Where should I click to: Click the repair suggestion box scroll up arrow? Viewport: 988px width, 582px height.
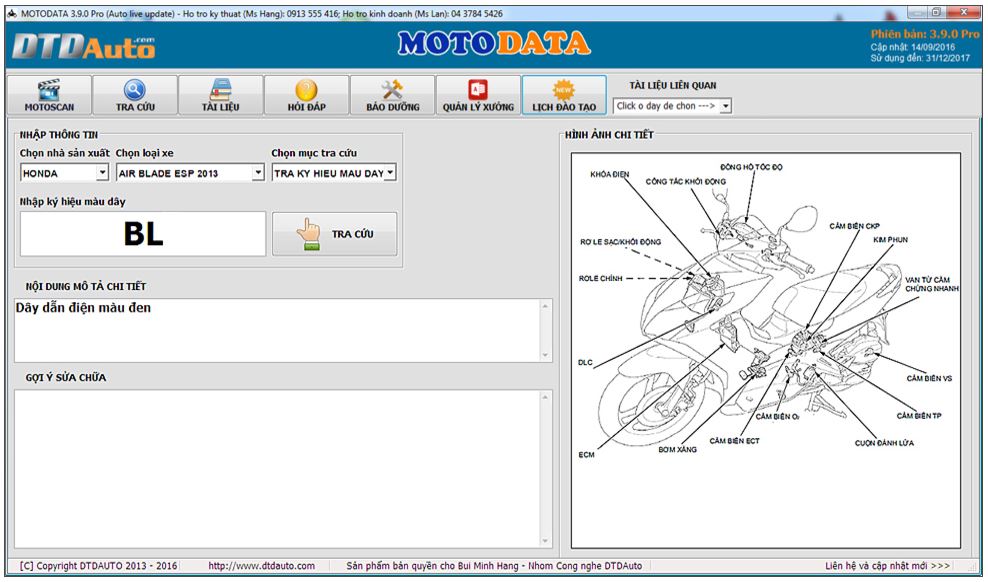tap(545, 397)
